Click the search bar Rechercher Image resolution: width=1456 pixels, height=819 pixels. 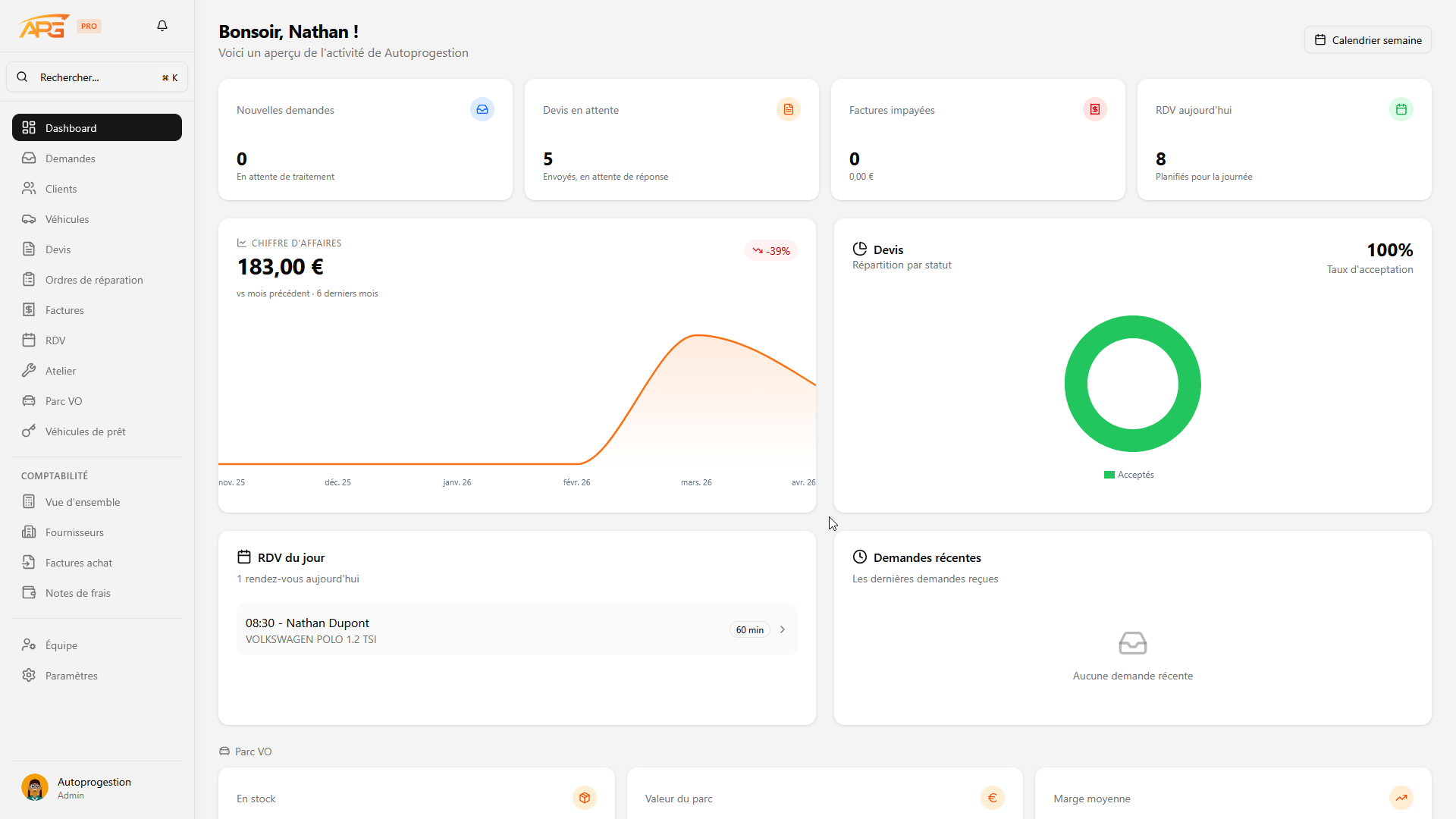(96, 77)
